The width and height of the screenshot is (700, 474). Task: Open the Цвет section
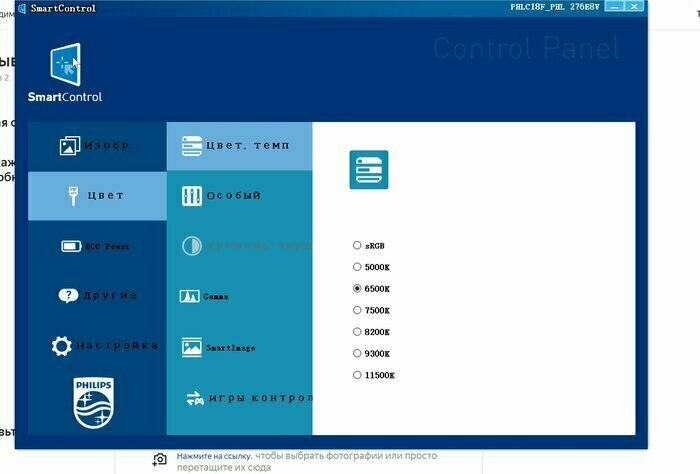[x=97, y=196]
